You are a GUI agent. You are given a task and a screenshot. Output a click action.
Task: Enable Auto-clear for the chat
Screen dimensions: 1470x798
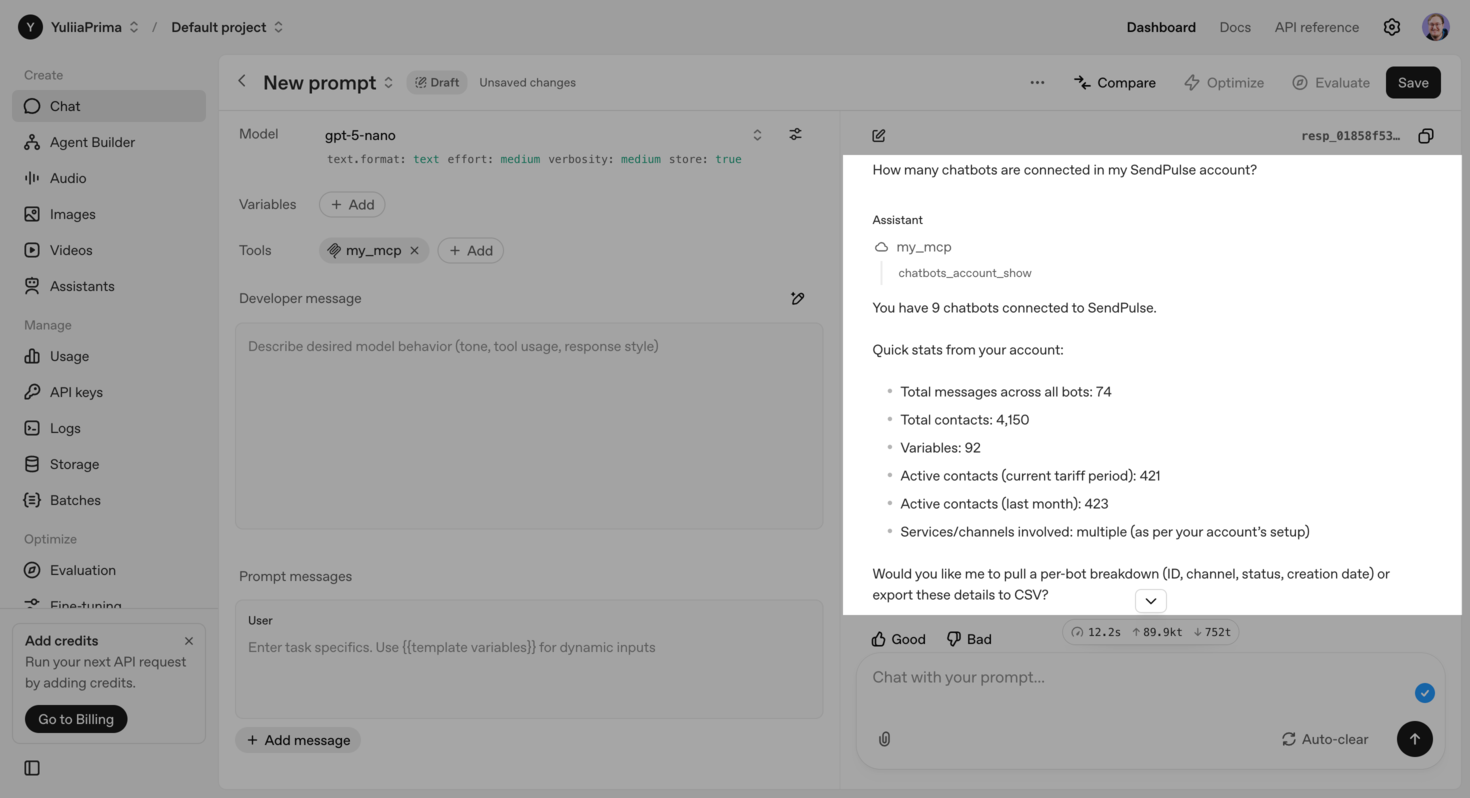[x=1325, y=739]
